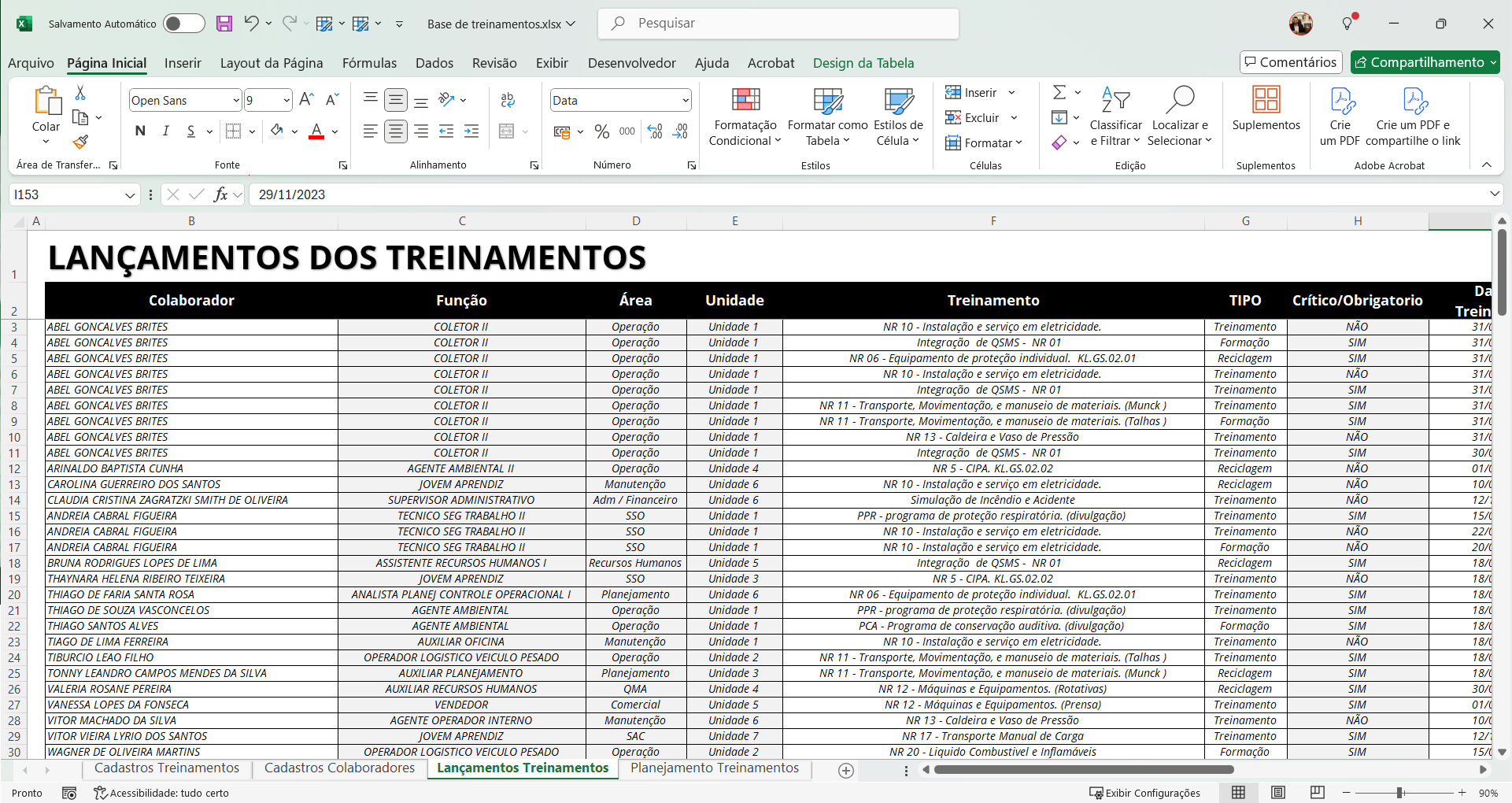Open the Fórmulas ribbon tab

(x=369, y=63)
